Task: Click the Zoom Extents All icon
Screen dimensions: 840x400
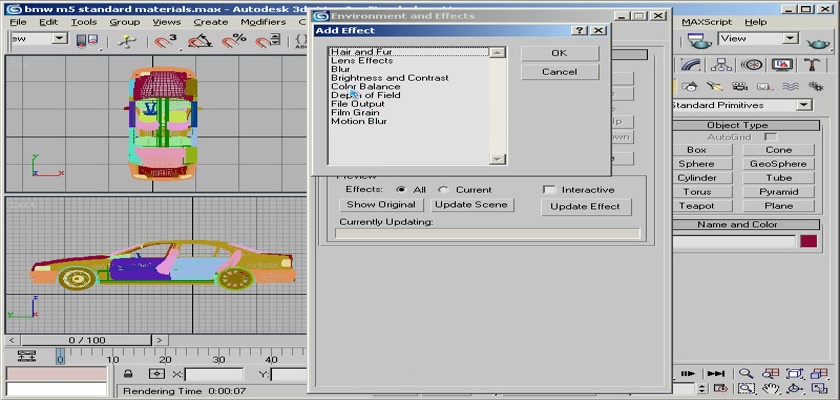Action: pyautogui.click(x=820, y=373)
